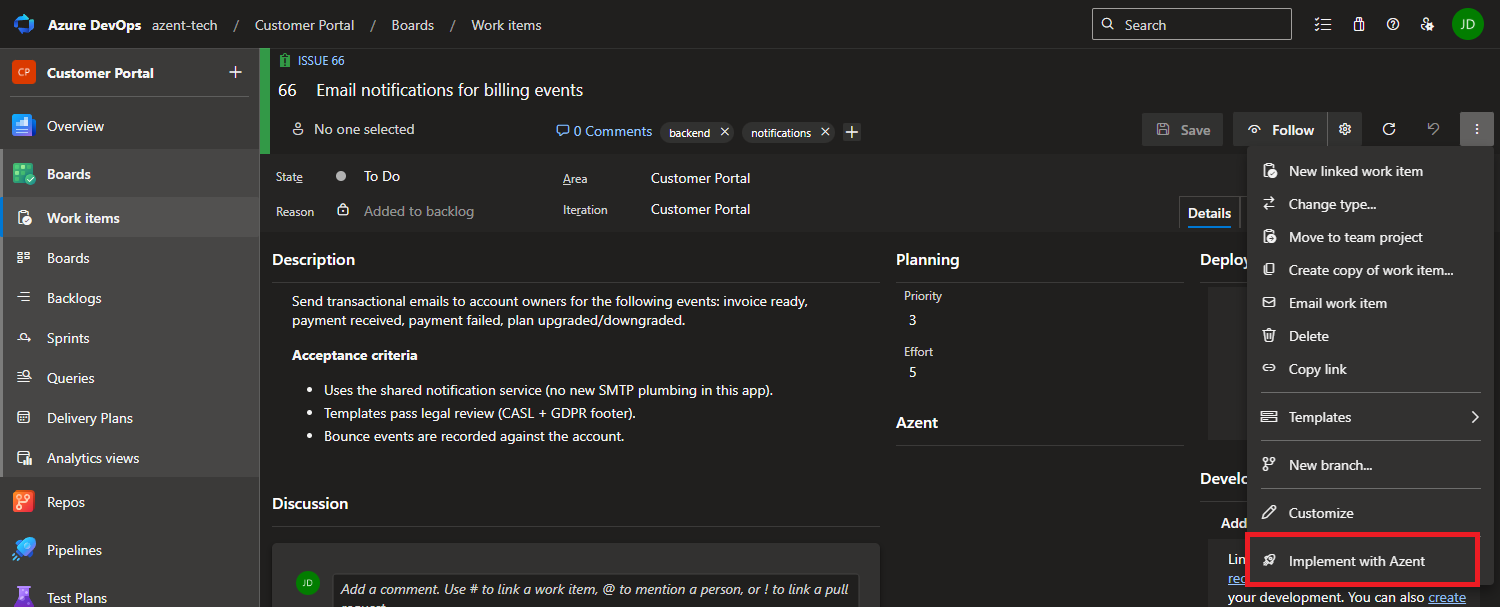Viewport: 1500px width, 607px height.
Task: Click the Add a comment field
Action: pos(596,590)
